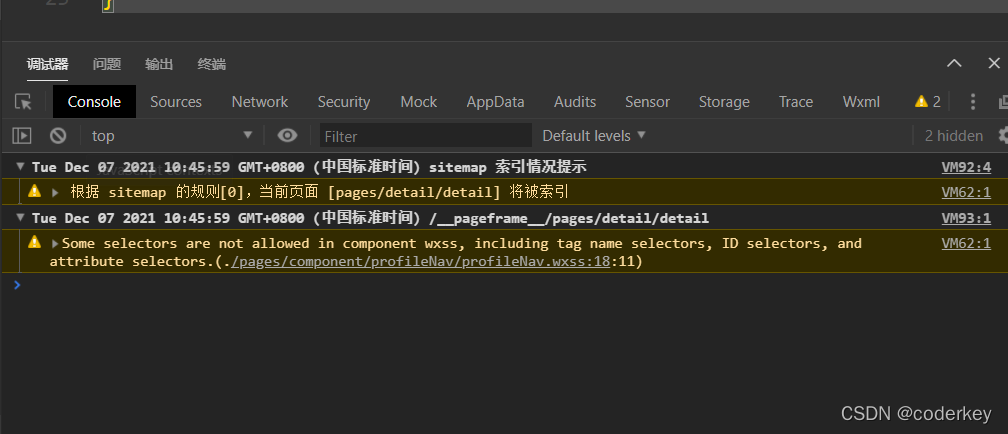Click the warning count badge showing 2
Viewport: 1008px width, 434px height.
[928, 102]
